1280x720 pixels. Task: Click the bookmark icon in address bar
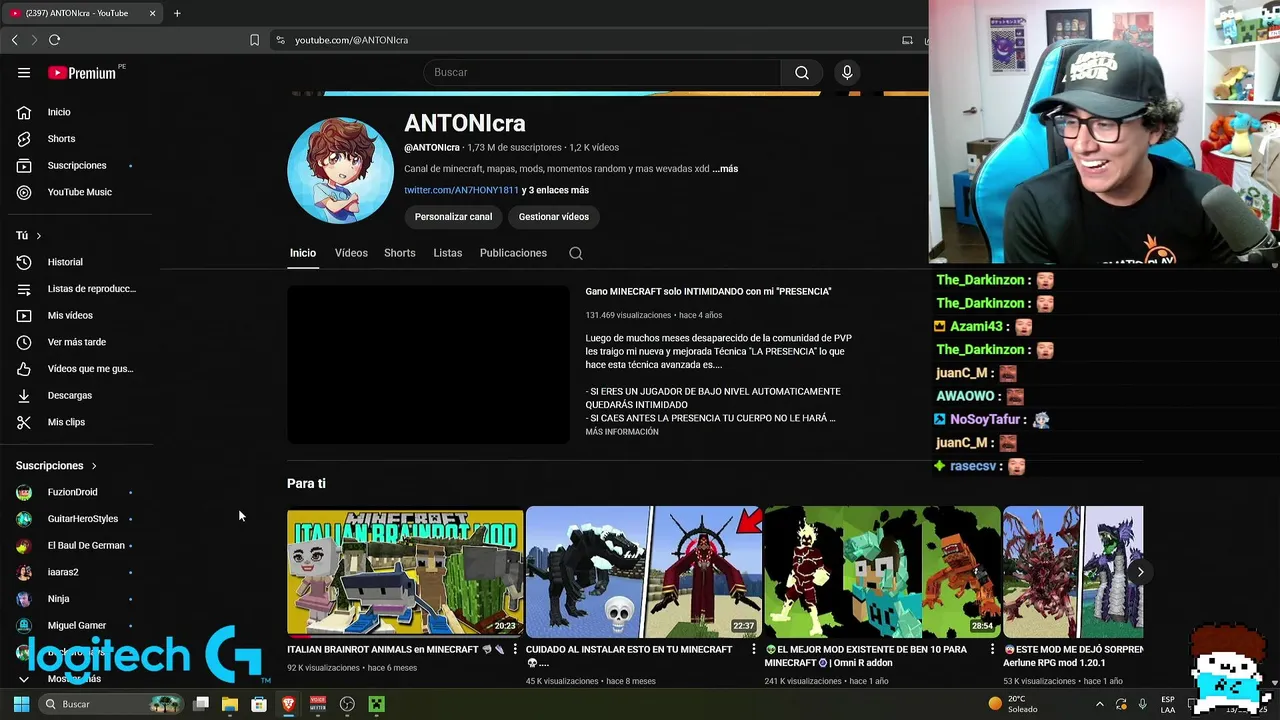tap(254, 40)
